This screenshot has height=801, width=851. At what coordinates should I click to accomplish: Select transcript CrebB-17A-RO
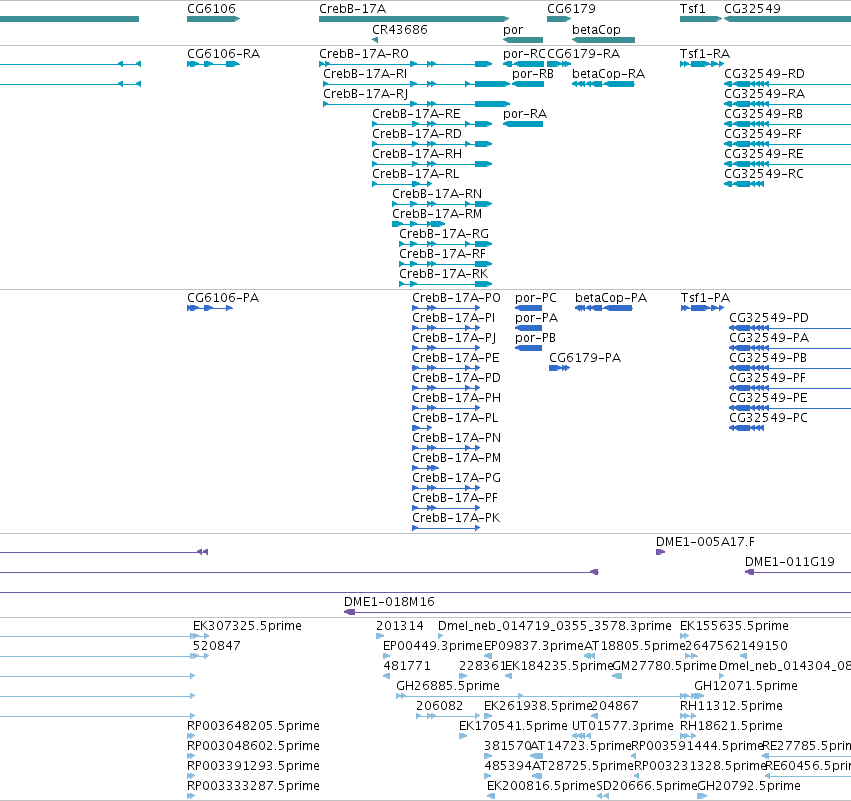coord(364,54)
